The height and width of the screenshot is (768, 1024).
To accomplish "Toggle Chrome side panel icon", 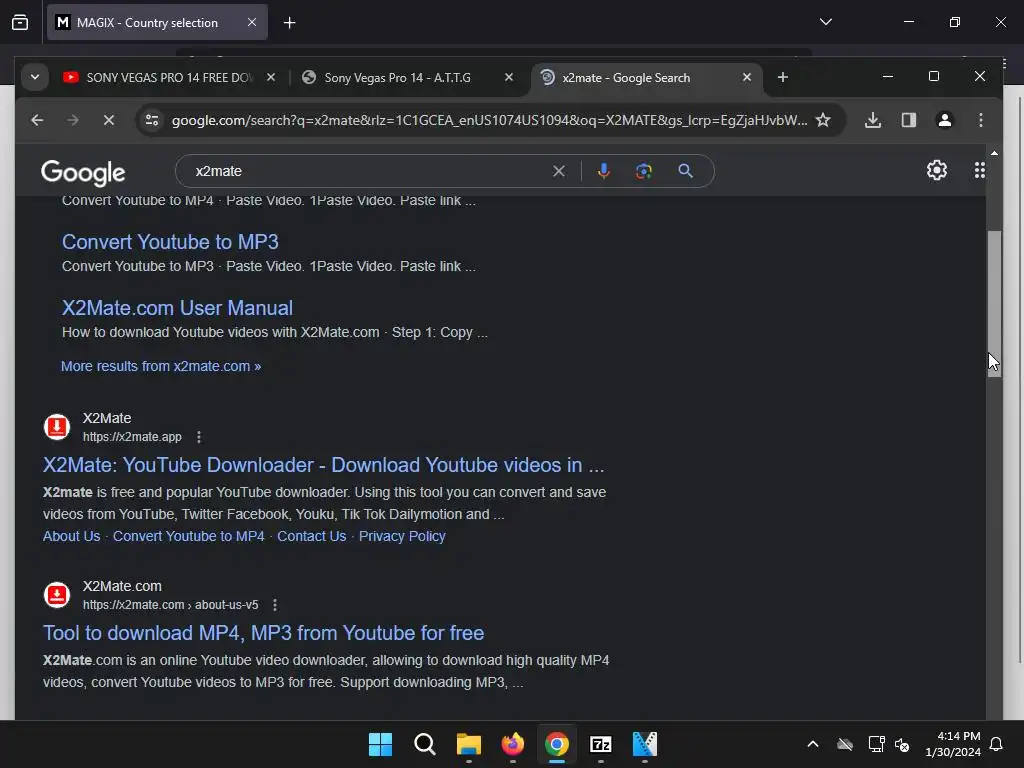I will [x=908, y=120].
